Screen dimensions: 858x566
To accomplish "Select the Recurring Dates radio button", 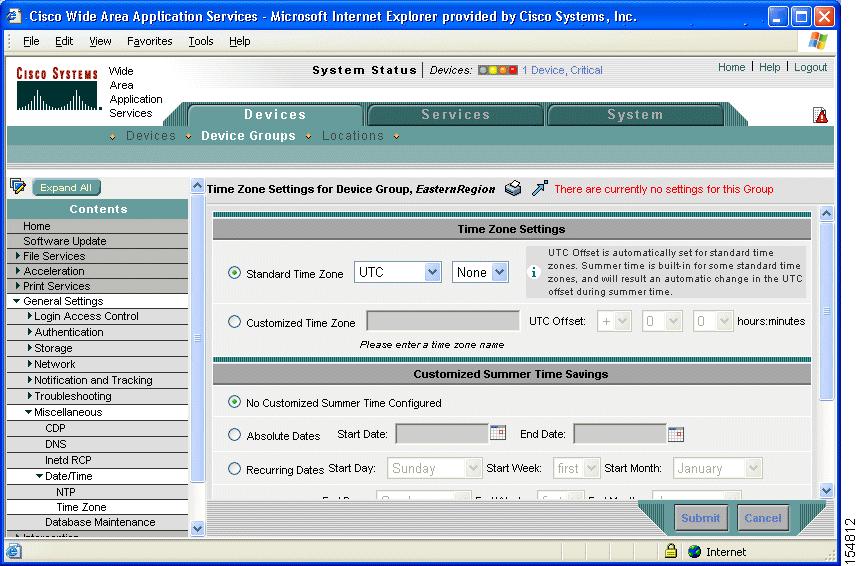I will pyautogui.click(x=234, y=469).
